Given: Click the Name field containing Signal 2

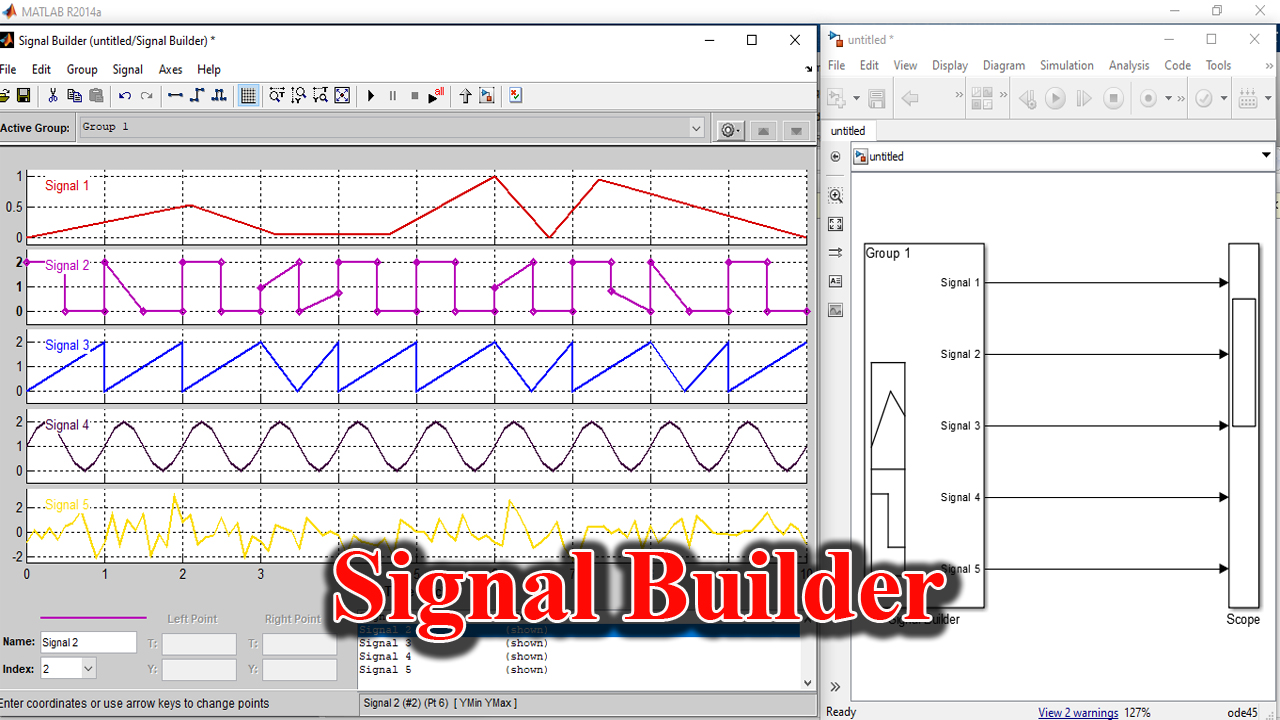Looking at the screenshot, I should pos(88,642).
